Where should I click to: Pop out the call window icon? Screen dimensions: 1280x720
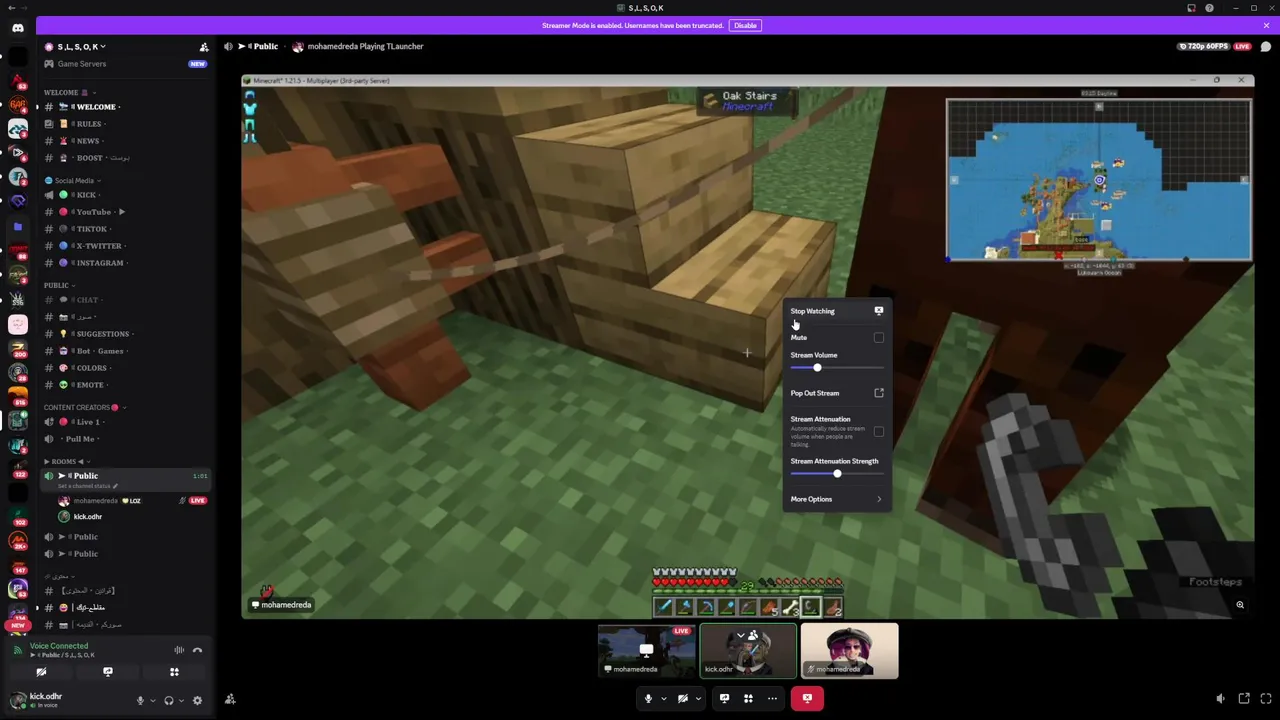(1244, 698)
